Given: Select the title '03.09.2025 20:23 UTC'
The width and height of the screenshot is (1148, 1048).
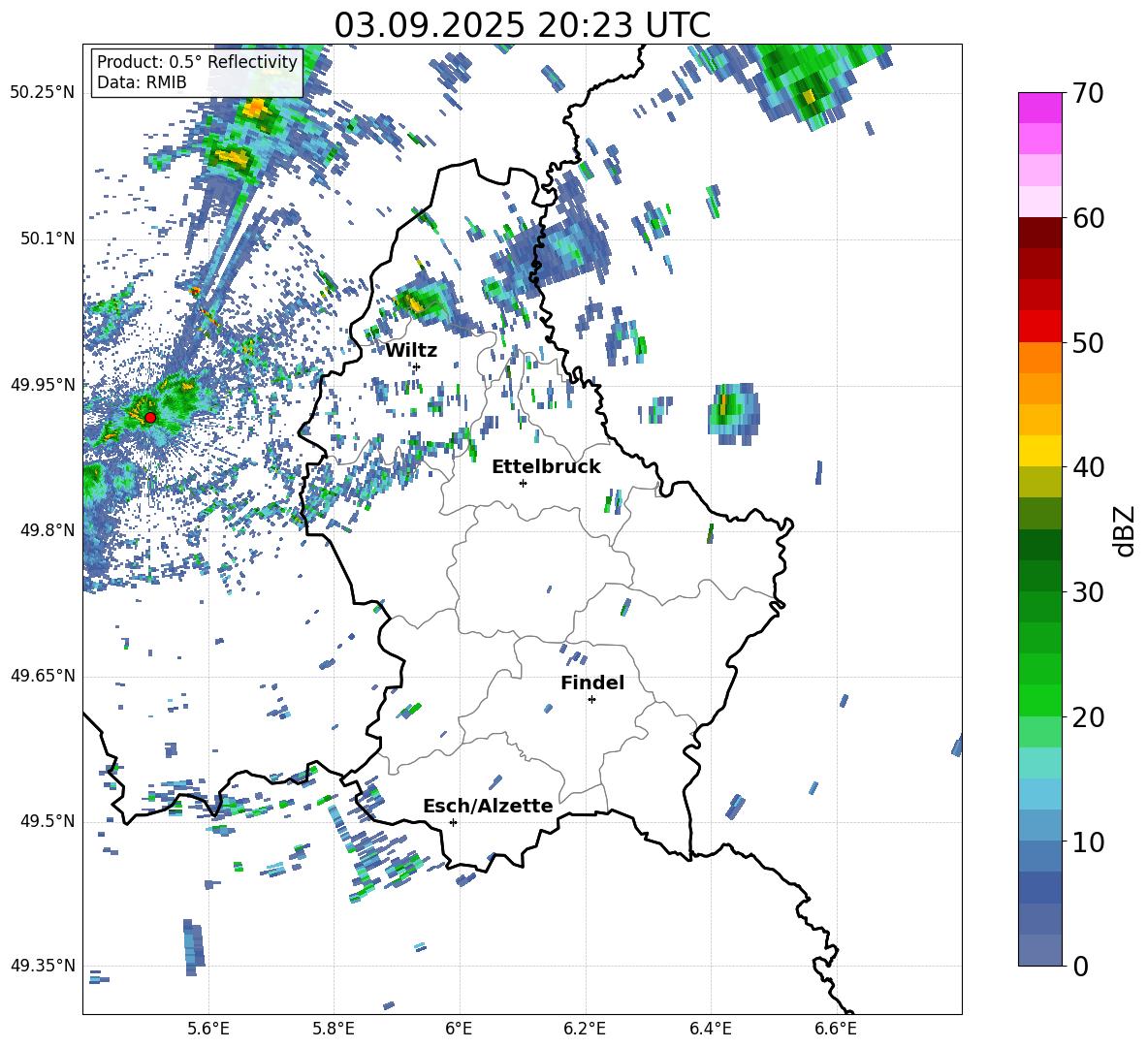Looking at the screenshot, I should 522,25.
